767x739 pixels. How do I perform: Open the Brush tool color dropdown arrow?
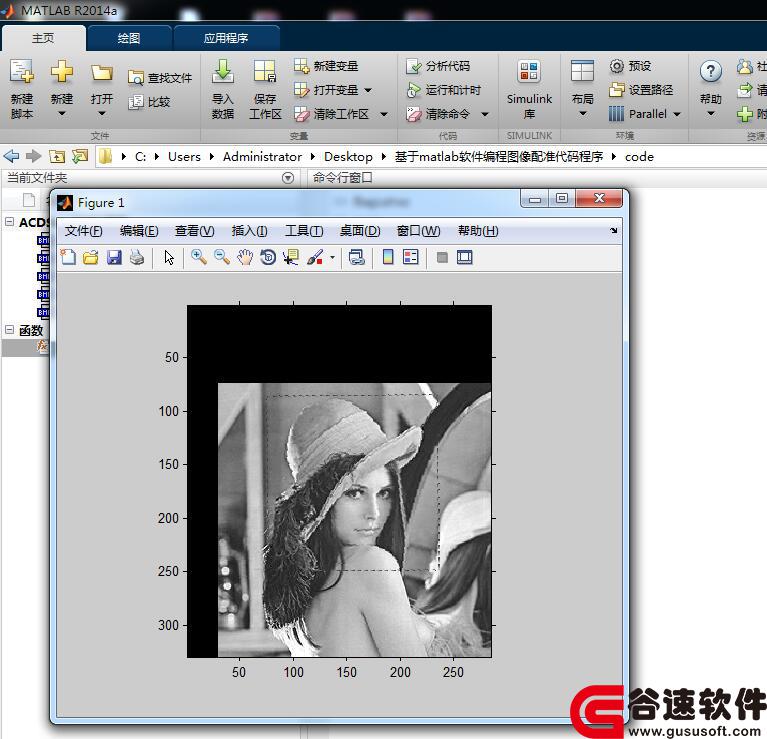[332, 257]
